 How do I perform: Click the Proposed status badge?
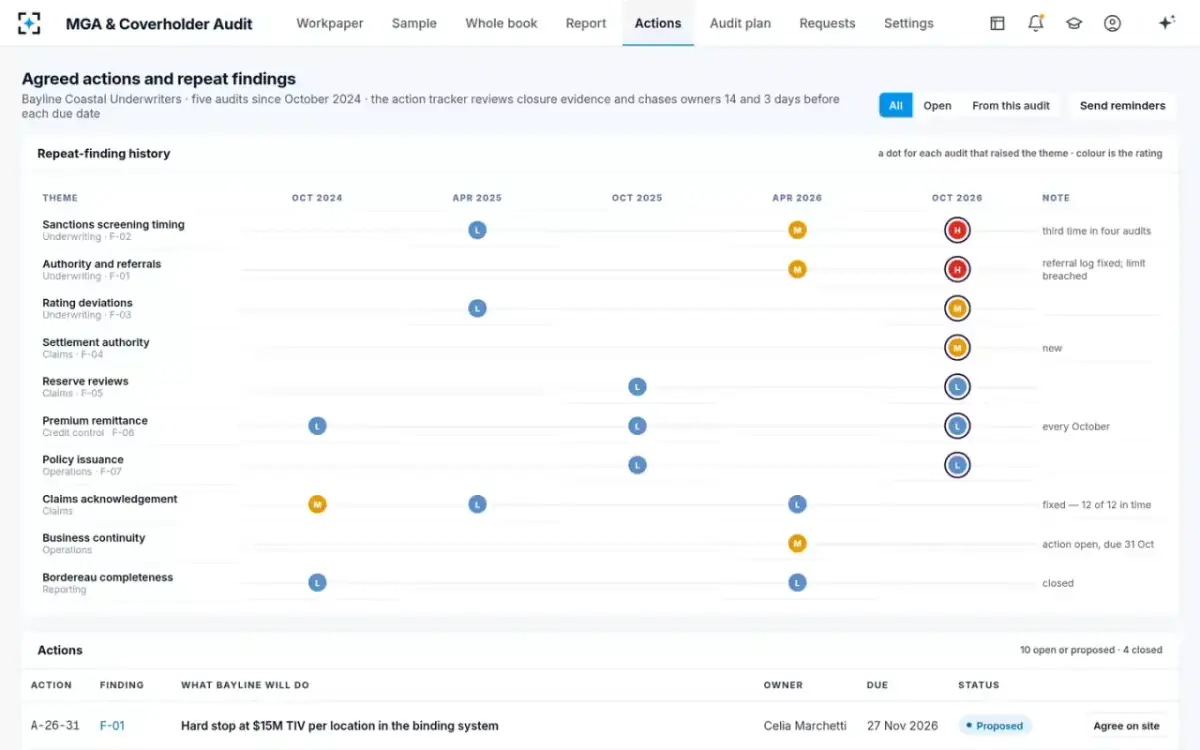(994, 726)
